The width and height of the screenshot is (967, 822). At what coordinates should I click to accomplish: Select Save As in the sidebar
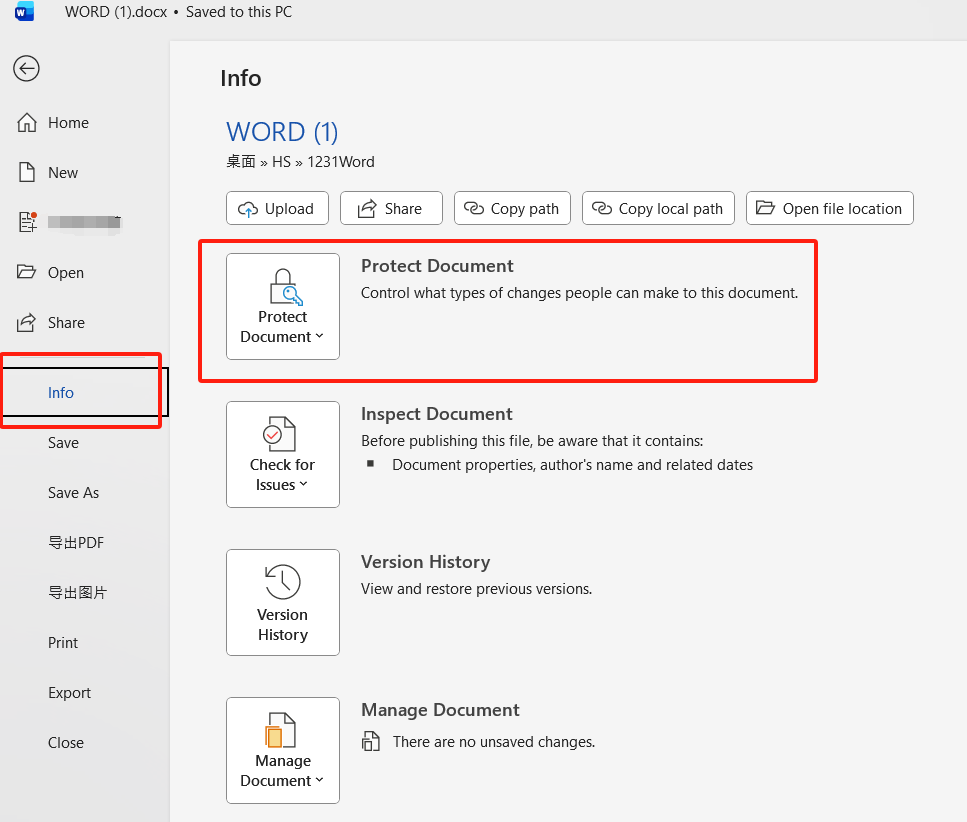[73, 492]
